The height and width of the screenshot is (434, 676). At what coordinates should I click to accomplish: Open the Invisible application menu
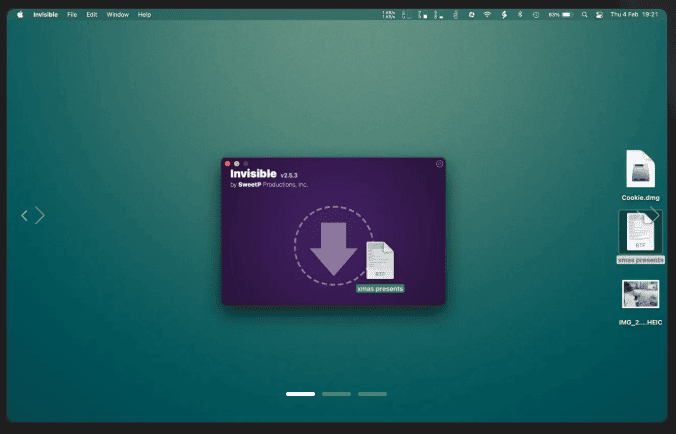pyautogui.click(x=46, y=15)
